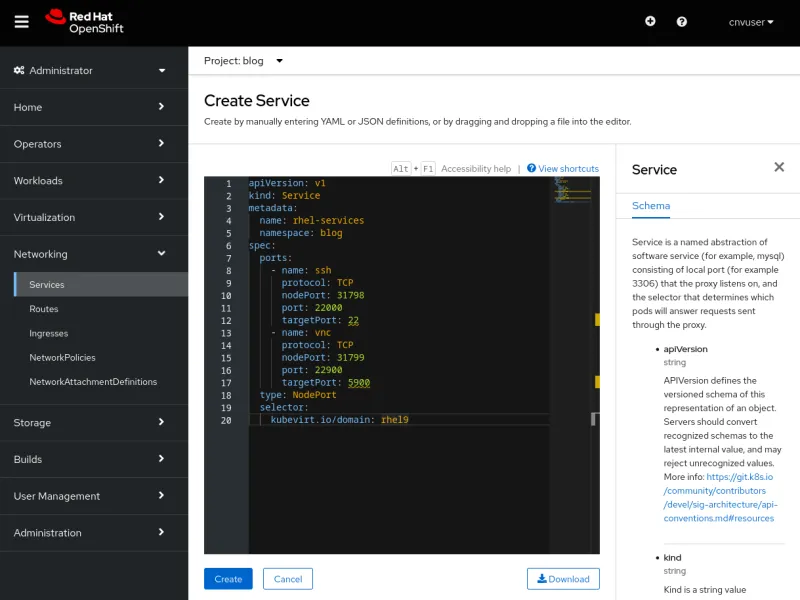The width and height of the screenshot is (800, 600).
Task: Select Routes in the Networking menu
Action: coord(44,309)
